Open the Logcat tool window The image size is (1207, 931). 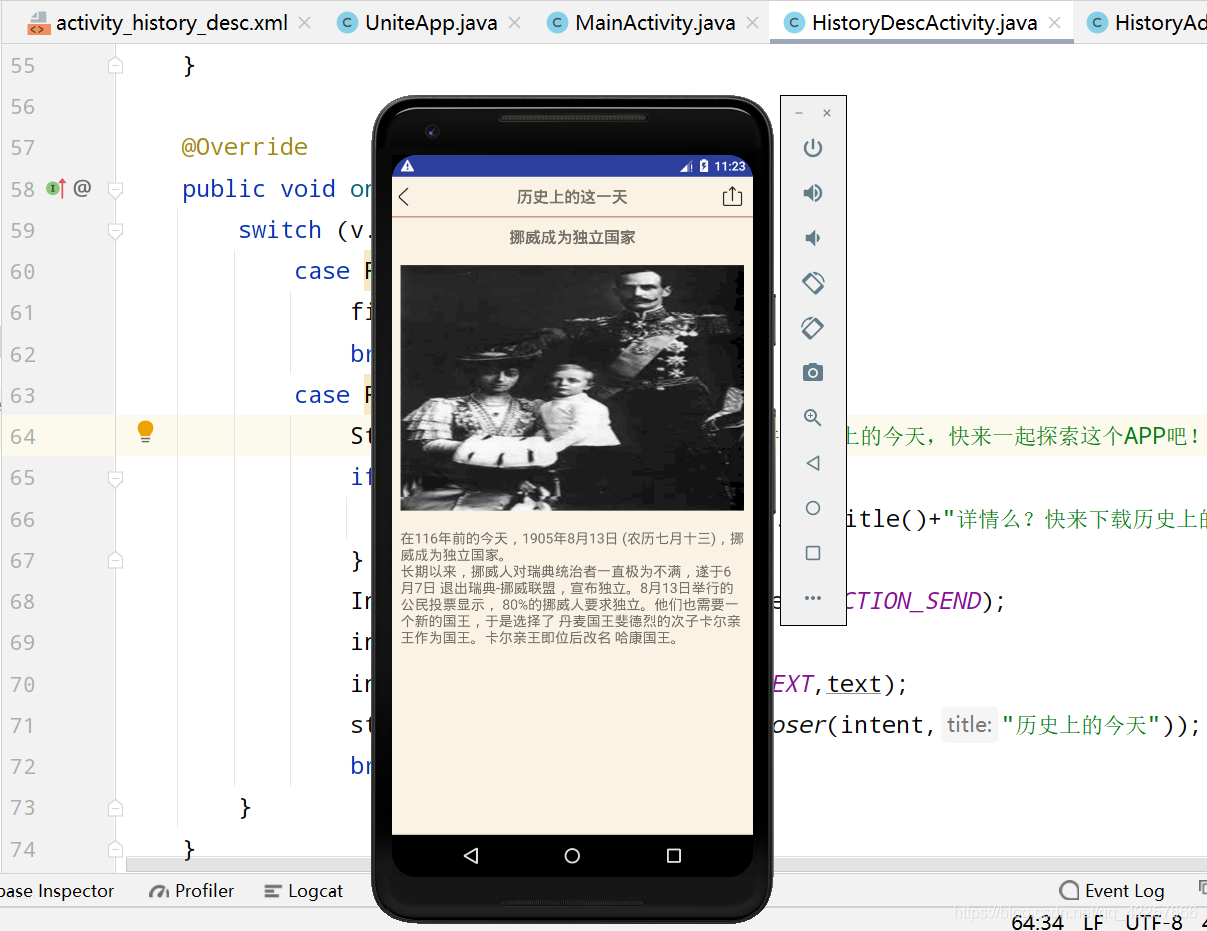pyautogui.click(x=303, y=891)
